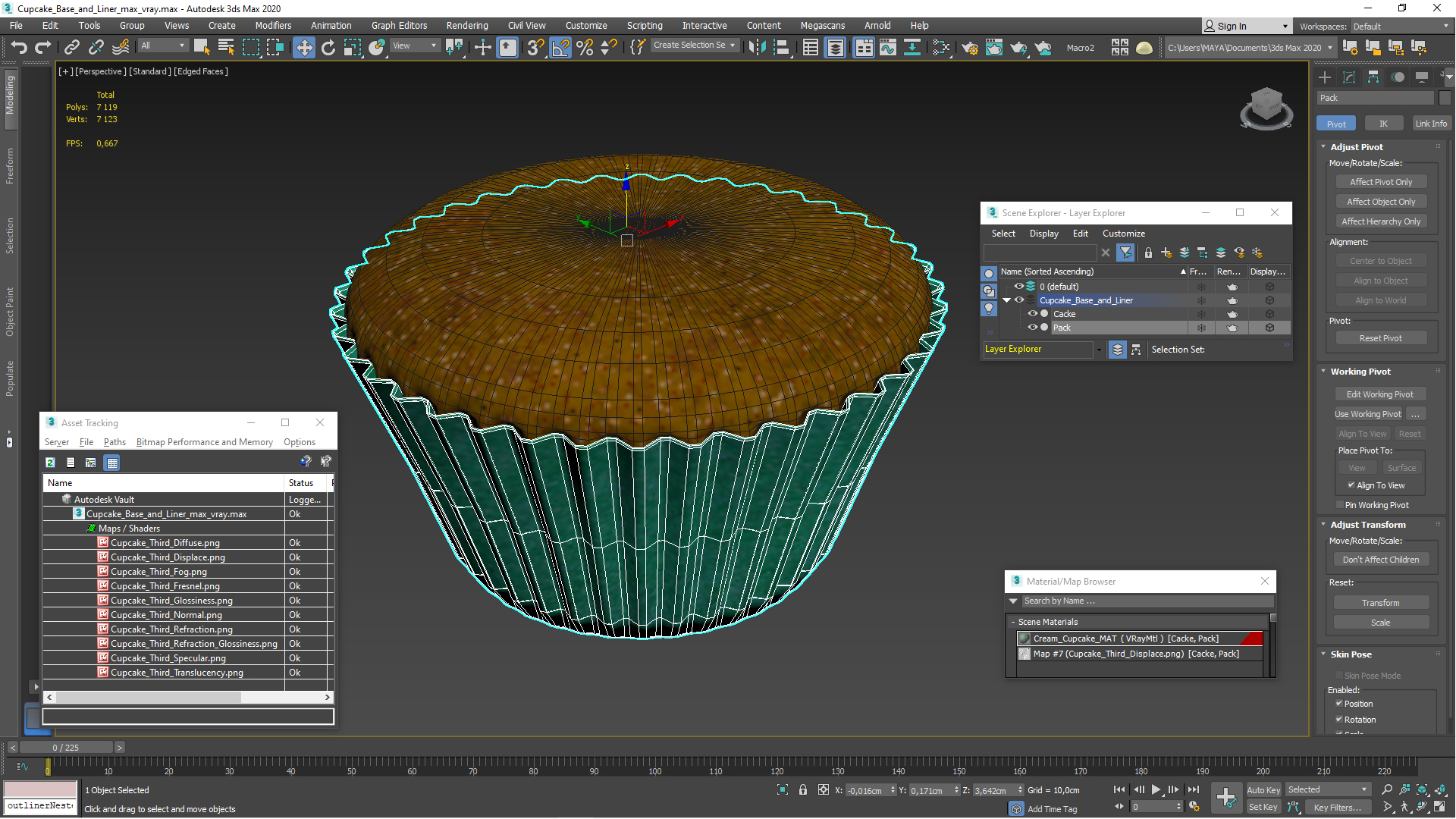Open the project folder path dropdown
1456x819 pixels.
point(1249,48)
